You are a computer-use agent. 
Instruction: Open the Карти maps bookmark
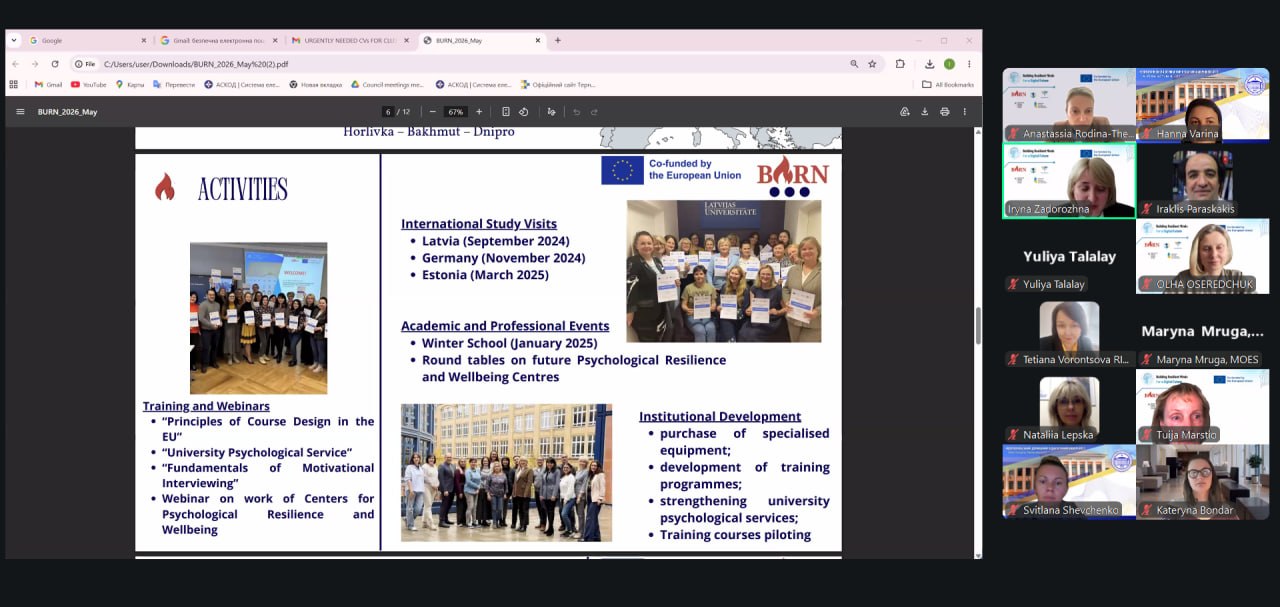click(x=130, y=85)
